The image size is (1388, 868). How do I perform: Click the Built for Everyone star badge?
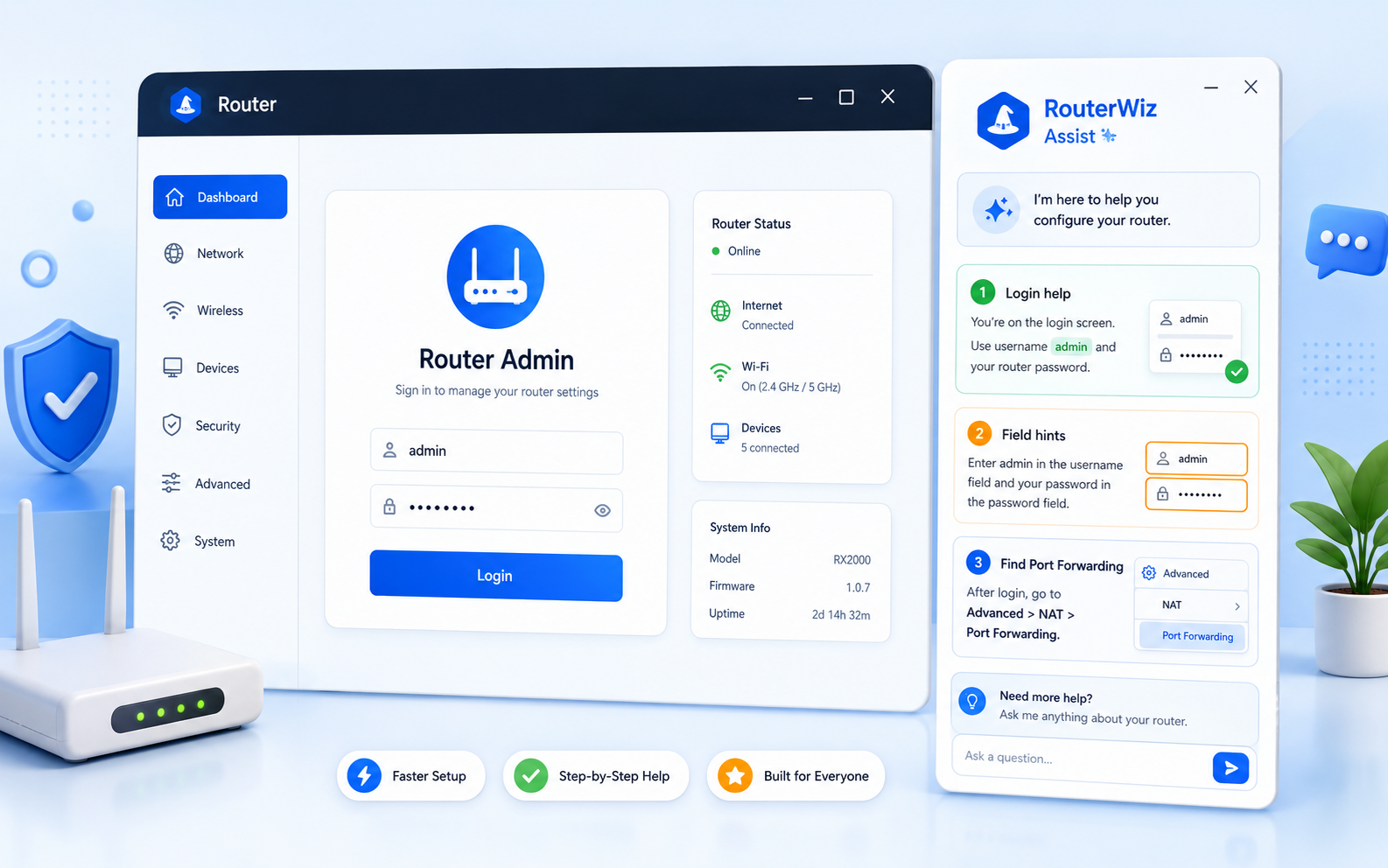pyautogui.click(x=796, y=776)
